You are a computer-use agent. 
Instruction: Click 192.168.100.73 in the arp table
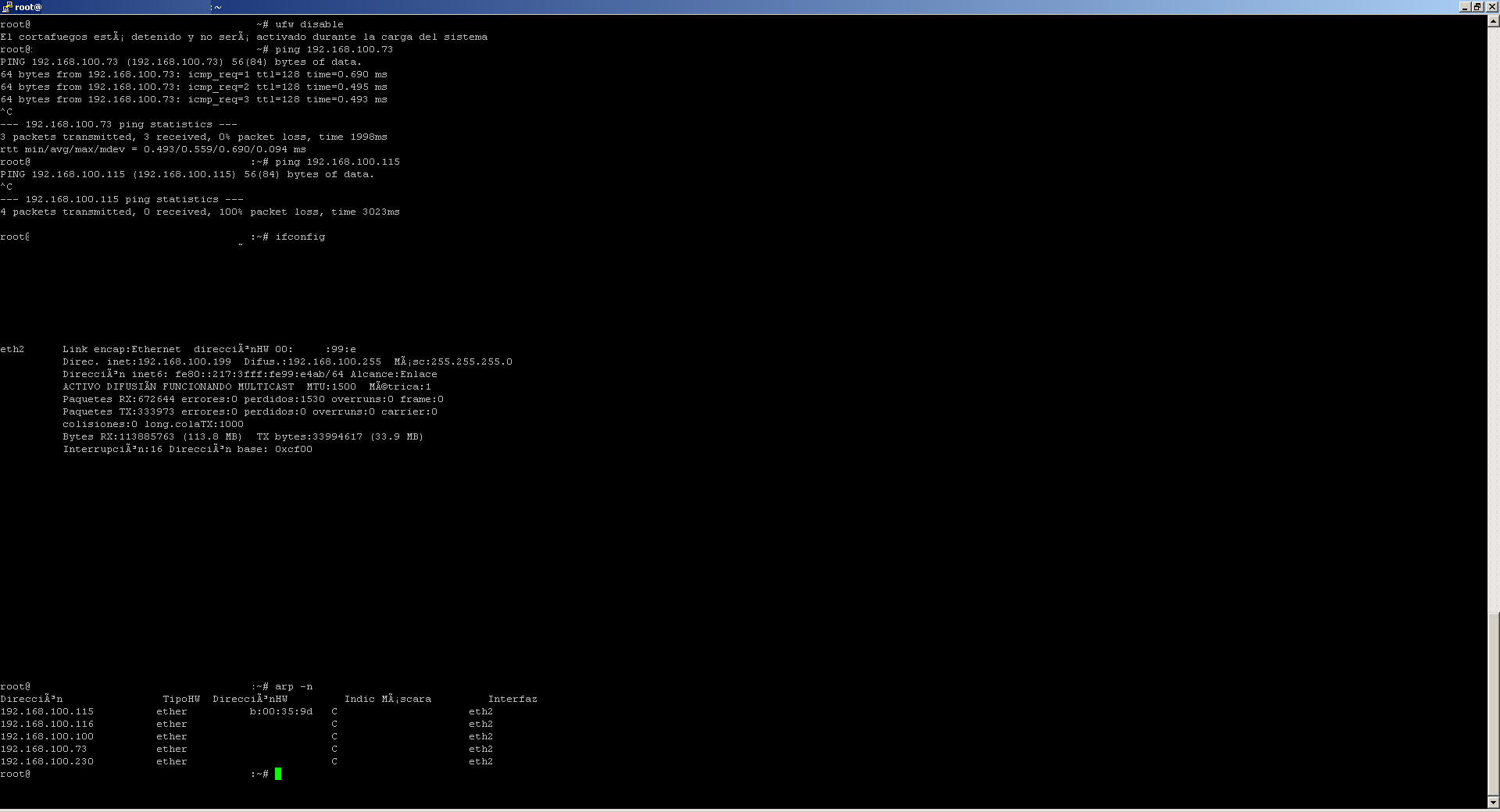pyautogui.click(x=44, y=749)
